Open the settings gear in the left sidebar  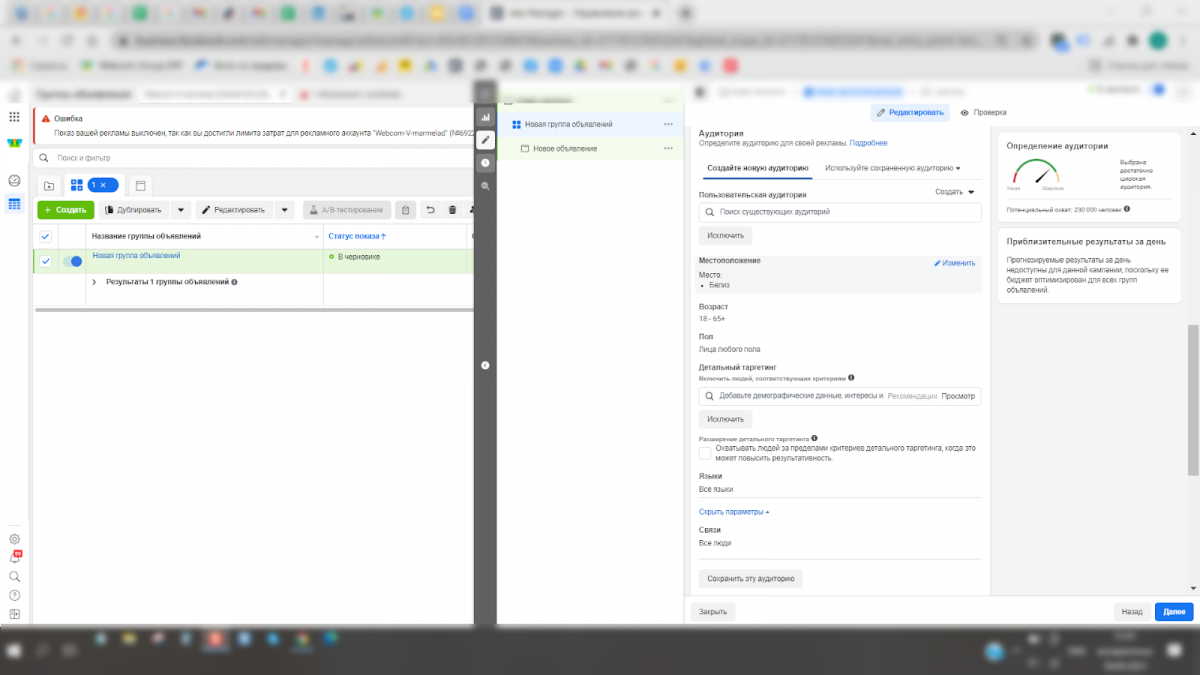click(x=15, y=539)
